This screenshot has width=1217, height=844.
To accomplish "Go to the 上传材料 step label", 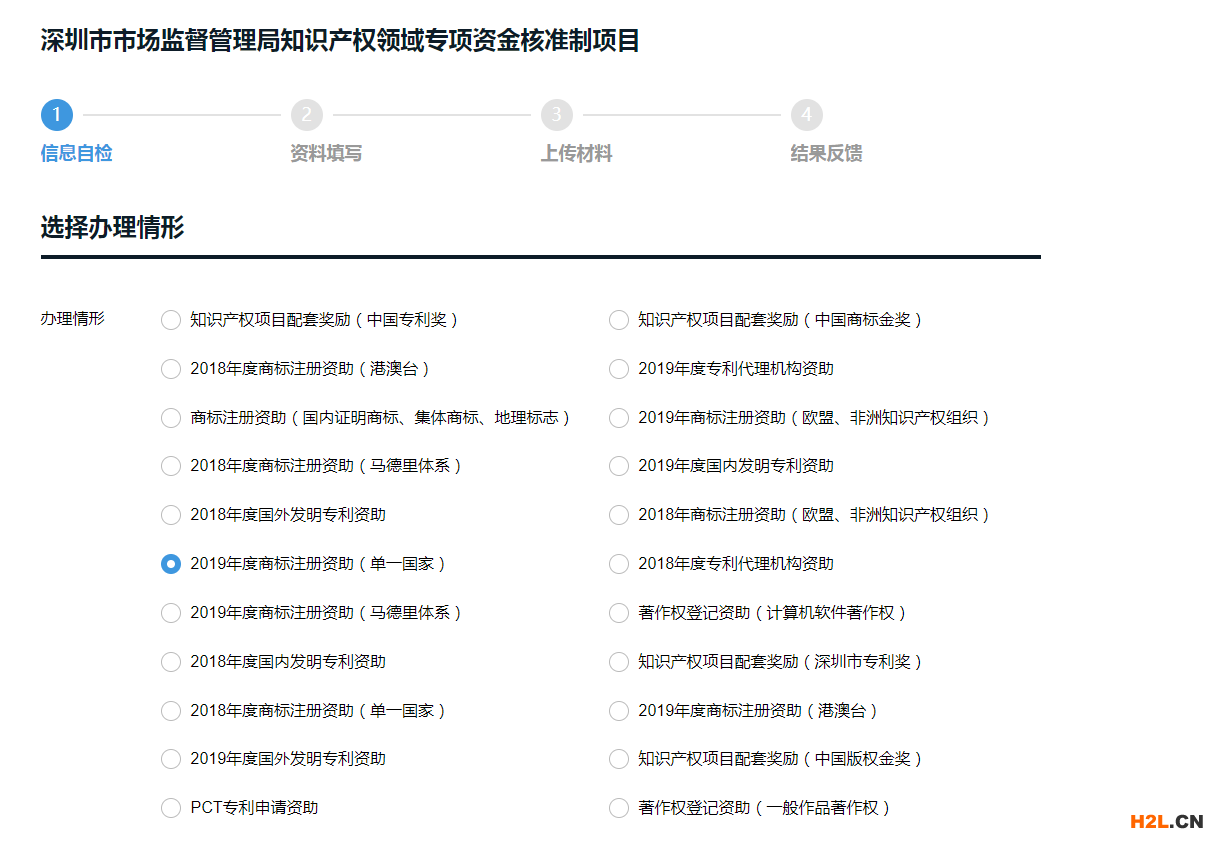I will (x=576, y=154).
